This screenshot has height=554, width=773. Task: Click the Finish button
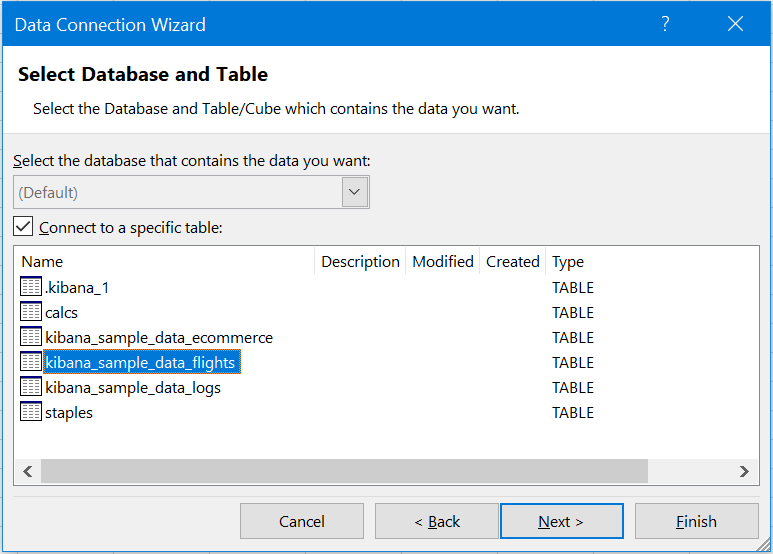tap(696, 521)
